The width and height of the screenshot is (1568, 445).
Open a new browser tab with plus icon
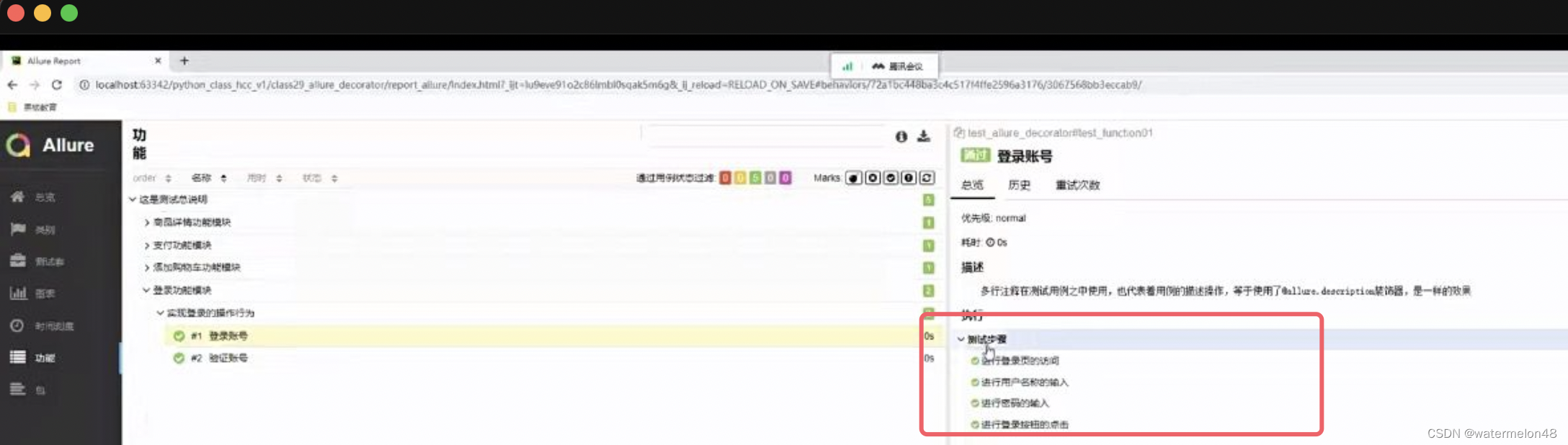[184, 60]
